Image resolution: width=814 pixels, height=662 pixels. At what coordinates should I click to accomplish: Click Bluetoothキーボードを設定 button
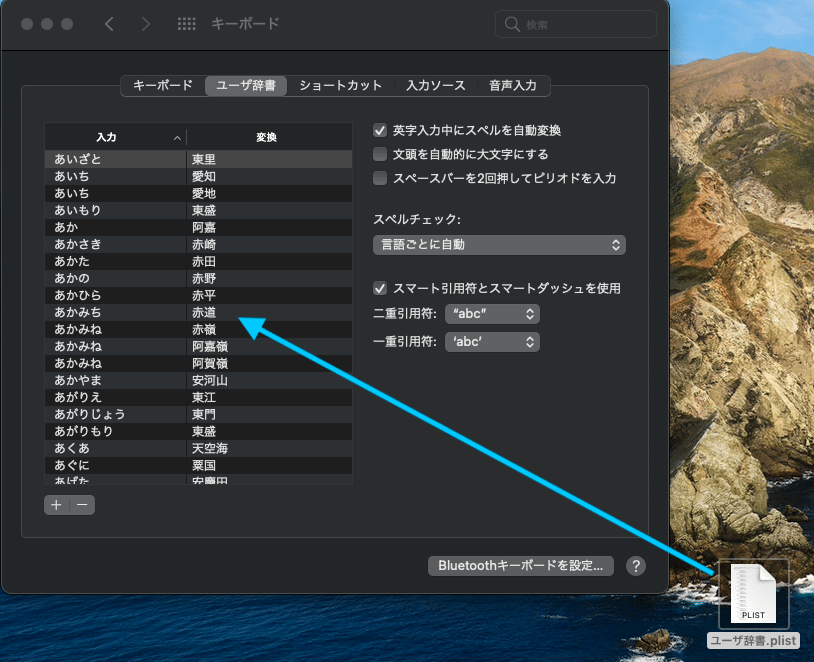tap(521, 566)
